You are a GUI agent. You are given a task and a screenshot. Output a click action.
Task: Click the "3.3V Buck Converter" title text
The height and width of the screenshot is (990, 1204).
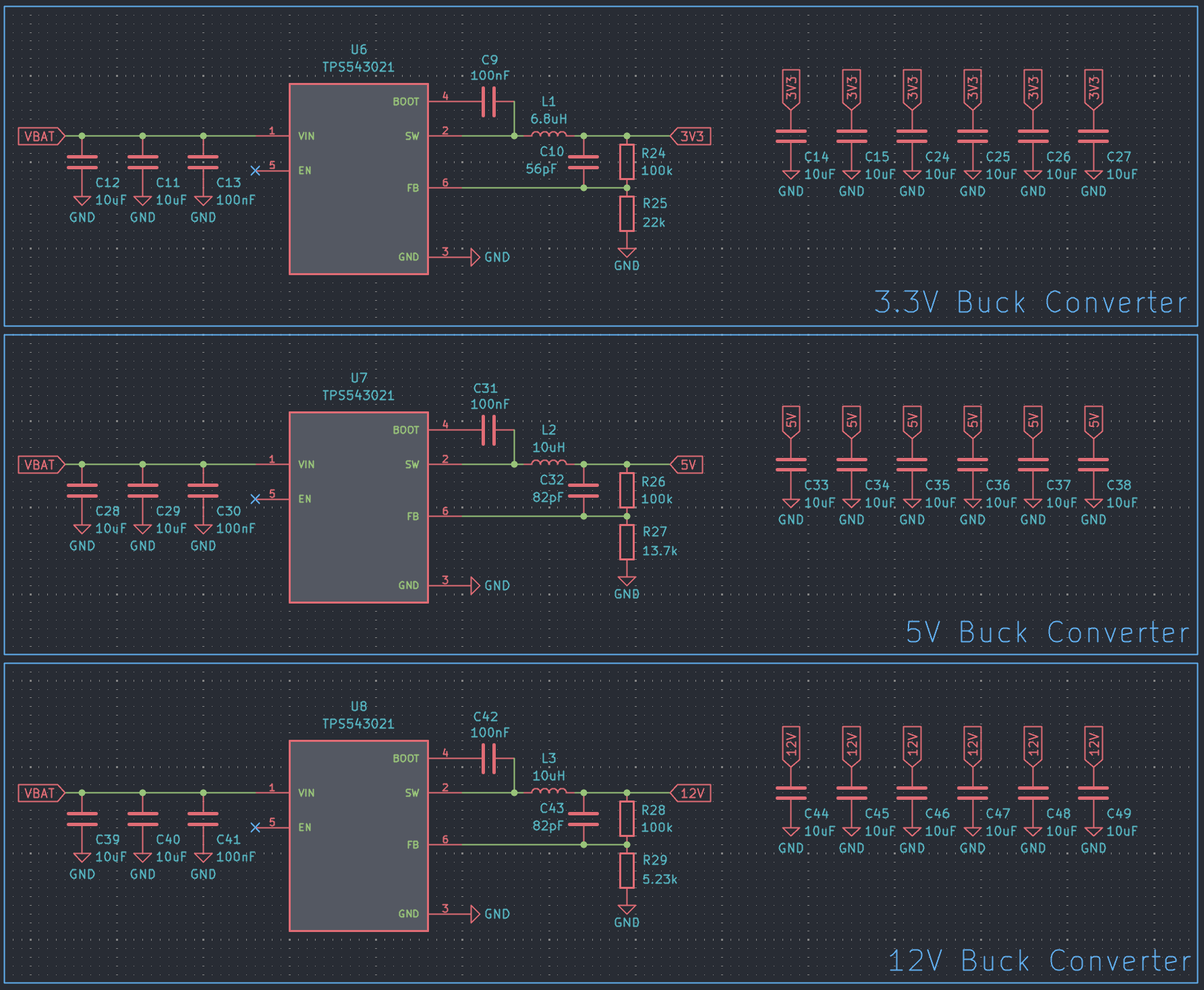tap(1030, 302)
